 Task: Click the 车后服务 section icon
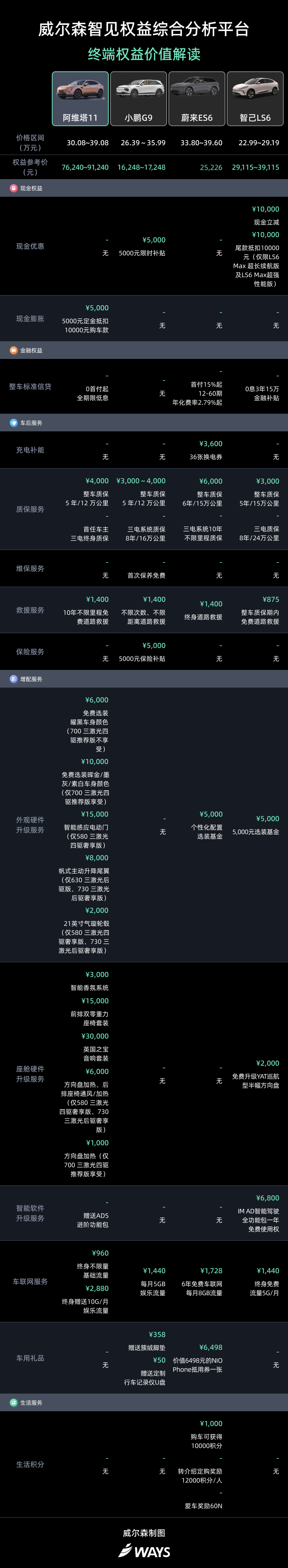(x=13, y=422)
